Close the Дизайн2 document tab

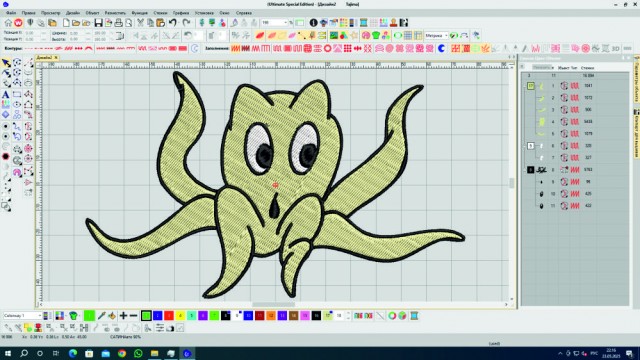coord(56,58)
